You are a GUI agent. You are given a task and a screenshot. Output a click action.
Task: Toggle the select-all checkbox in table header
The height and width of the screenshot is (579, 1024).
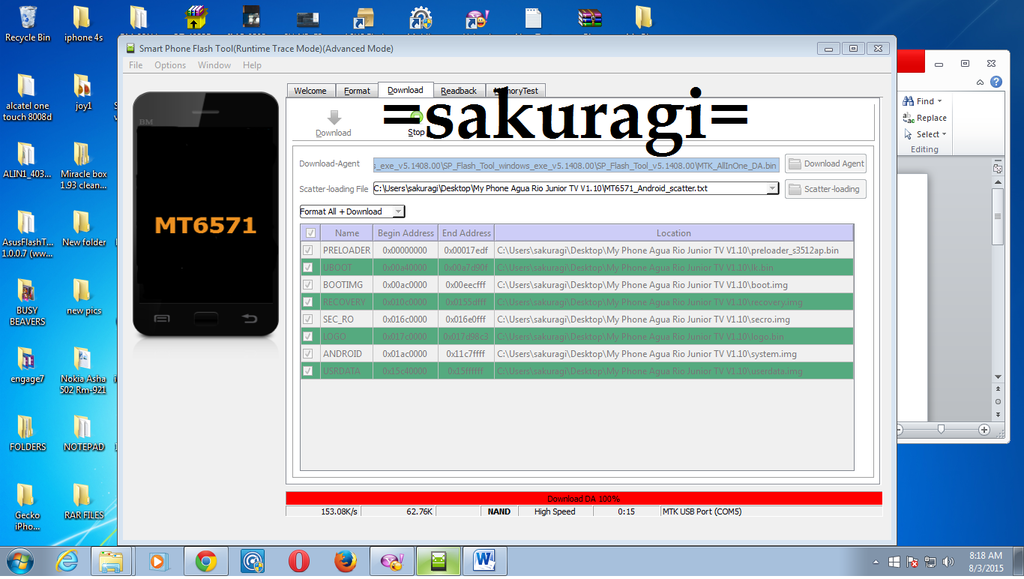pos(308,233)
